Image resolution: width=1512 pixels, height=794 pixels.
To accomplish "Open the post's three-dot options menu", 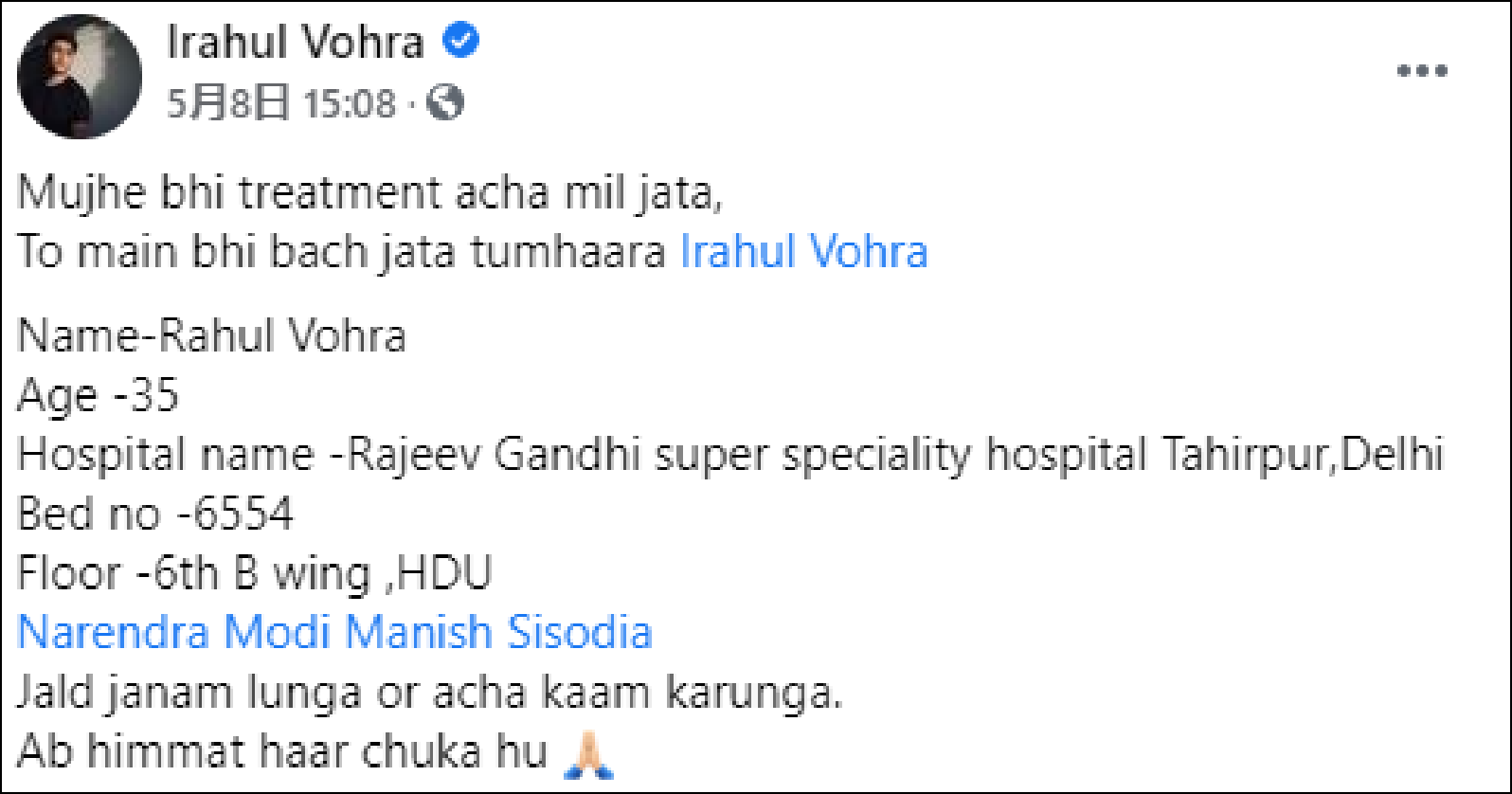I will (1422, 71).
